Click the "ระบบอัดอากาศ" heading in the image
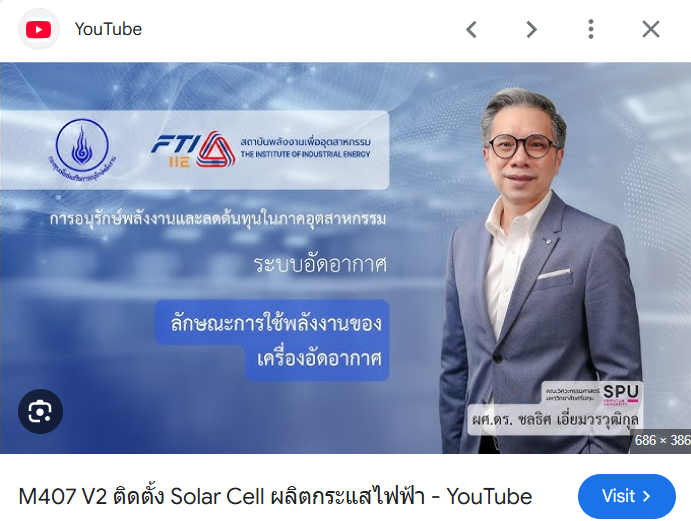This screenshot has height=521, width=691. pos(320,265)
